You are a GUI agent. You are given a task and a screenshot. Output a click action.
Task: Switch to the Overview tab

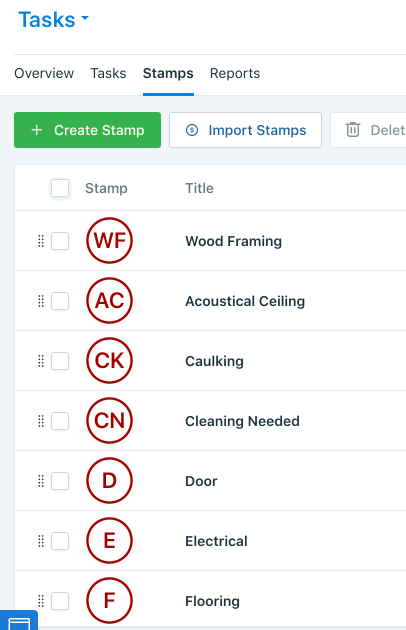click(x=44, y=73)
